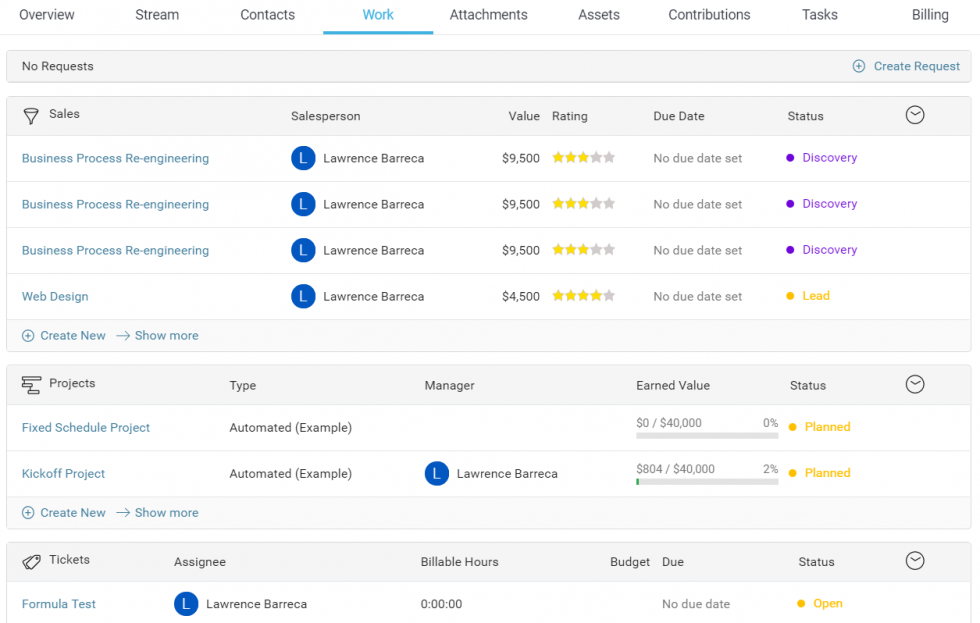The height and width of the screenshot is (623, 980).
Task: Open the Billing tab
Action: 929,15
